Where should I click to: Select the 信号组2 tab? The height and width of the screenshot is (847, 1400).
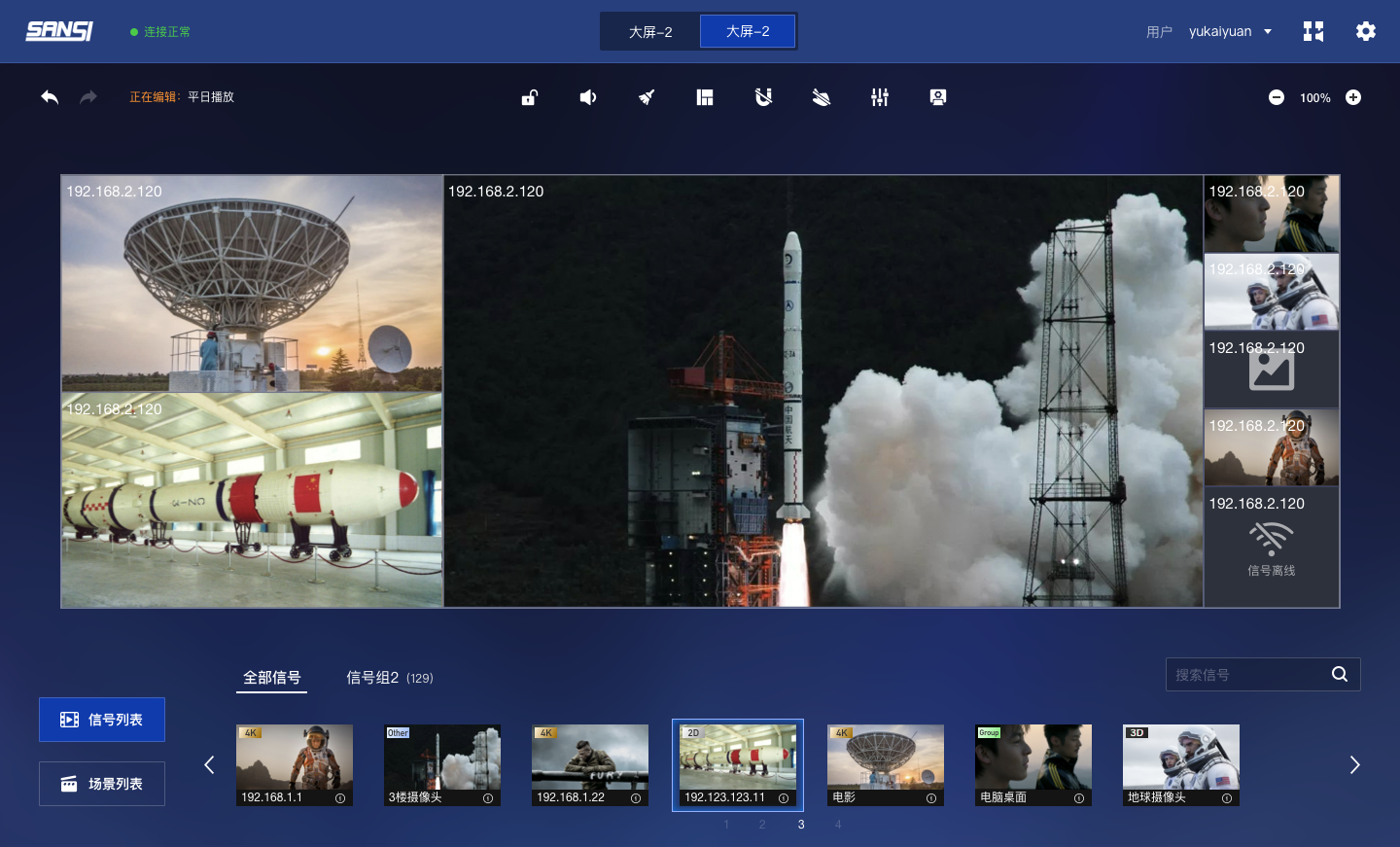tap(390, 678)
